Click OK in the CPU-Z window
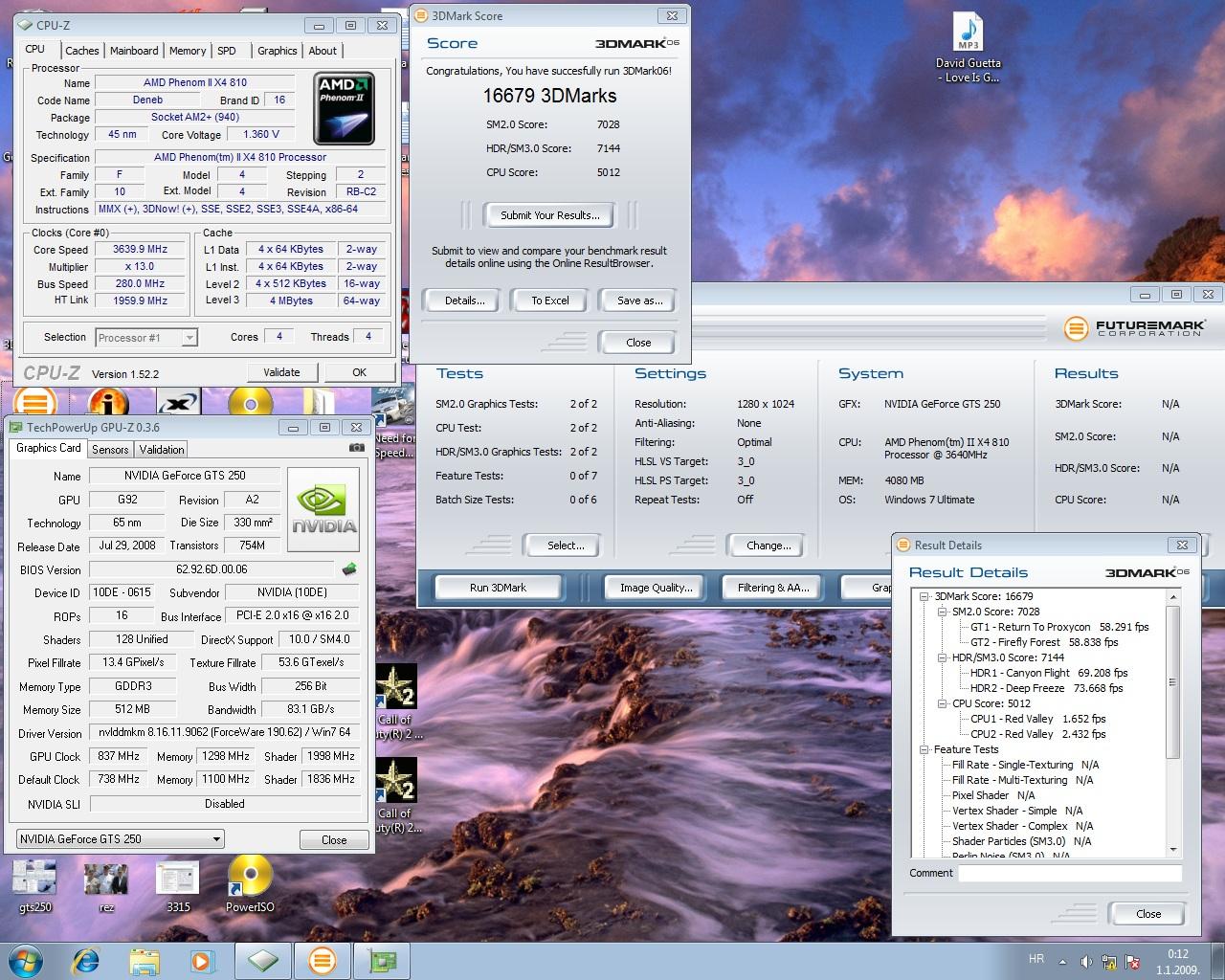Screen dimensions: 1225x980 point(359,372)
